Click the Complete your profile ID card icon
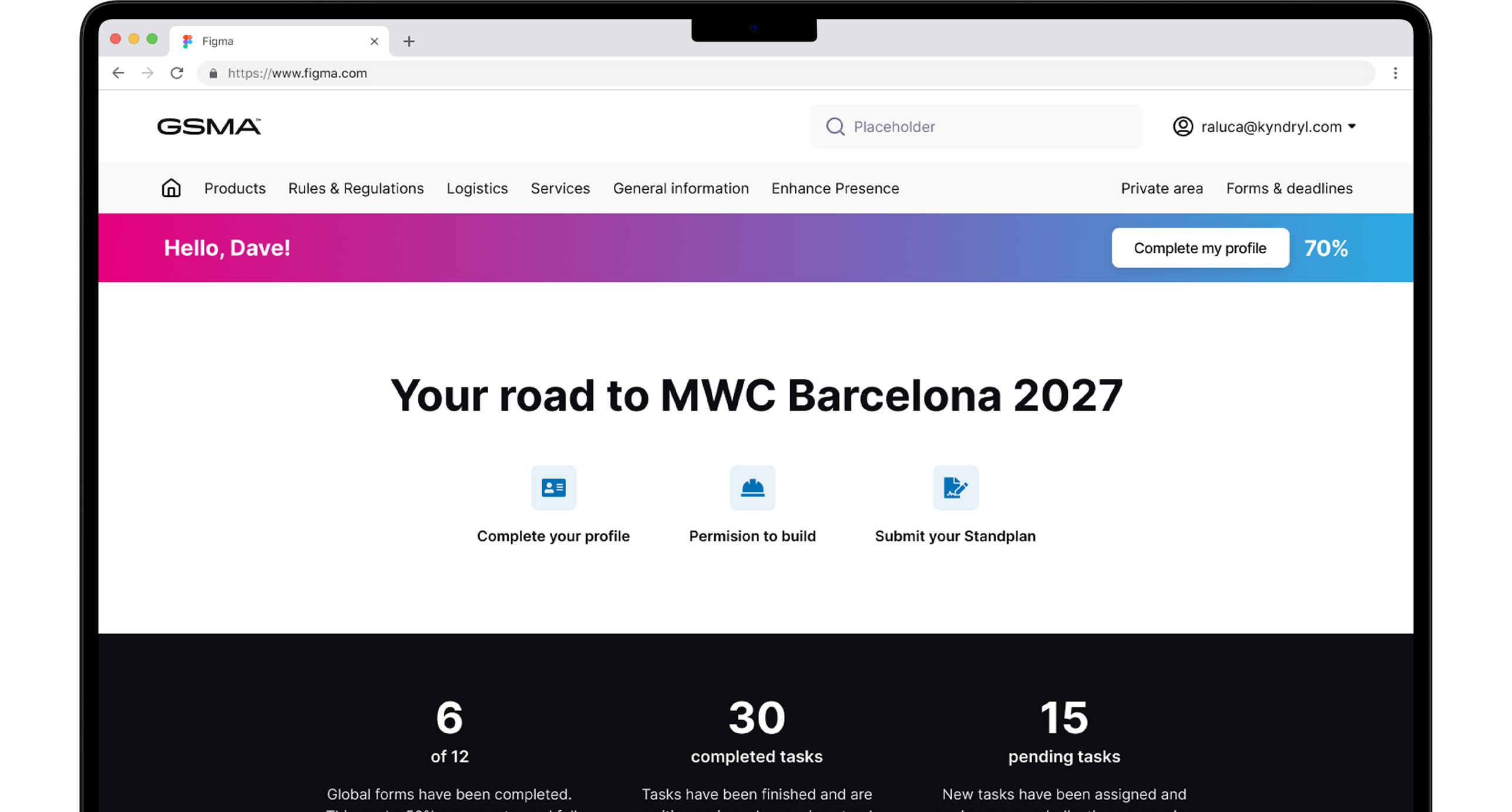Screen dimensions: 1512x812 (x=553, y=488)
